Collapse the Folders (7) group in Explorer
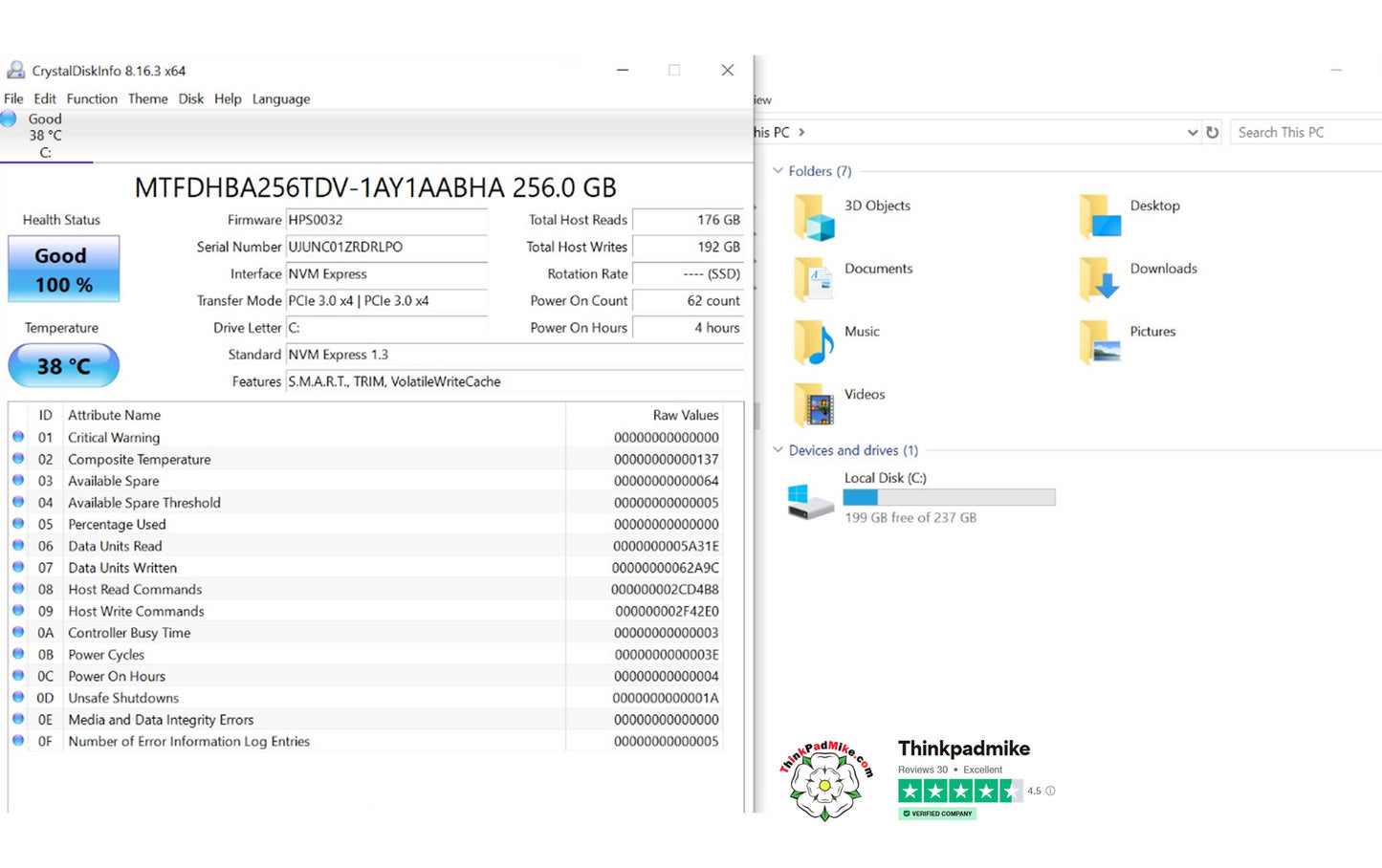The image size is (1382, 868). click(778, 171)
